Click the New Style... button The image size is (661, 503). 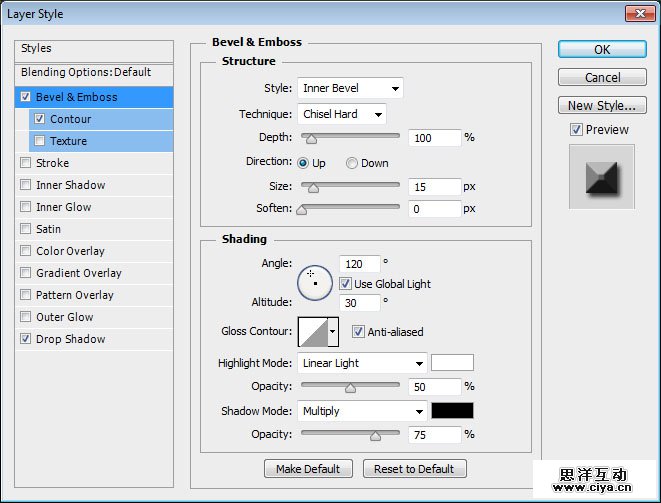pos(602,105)
